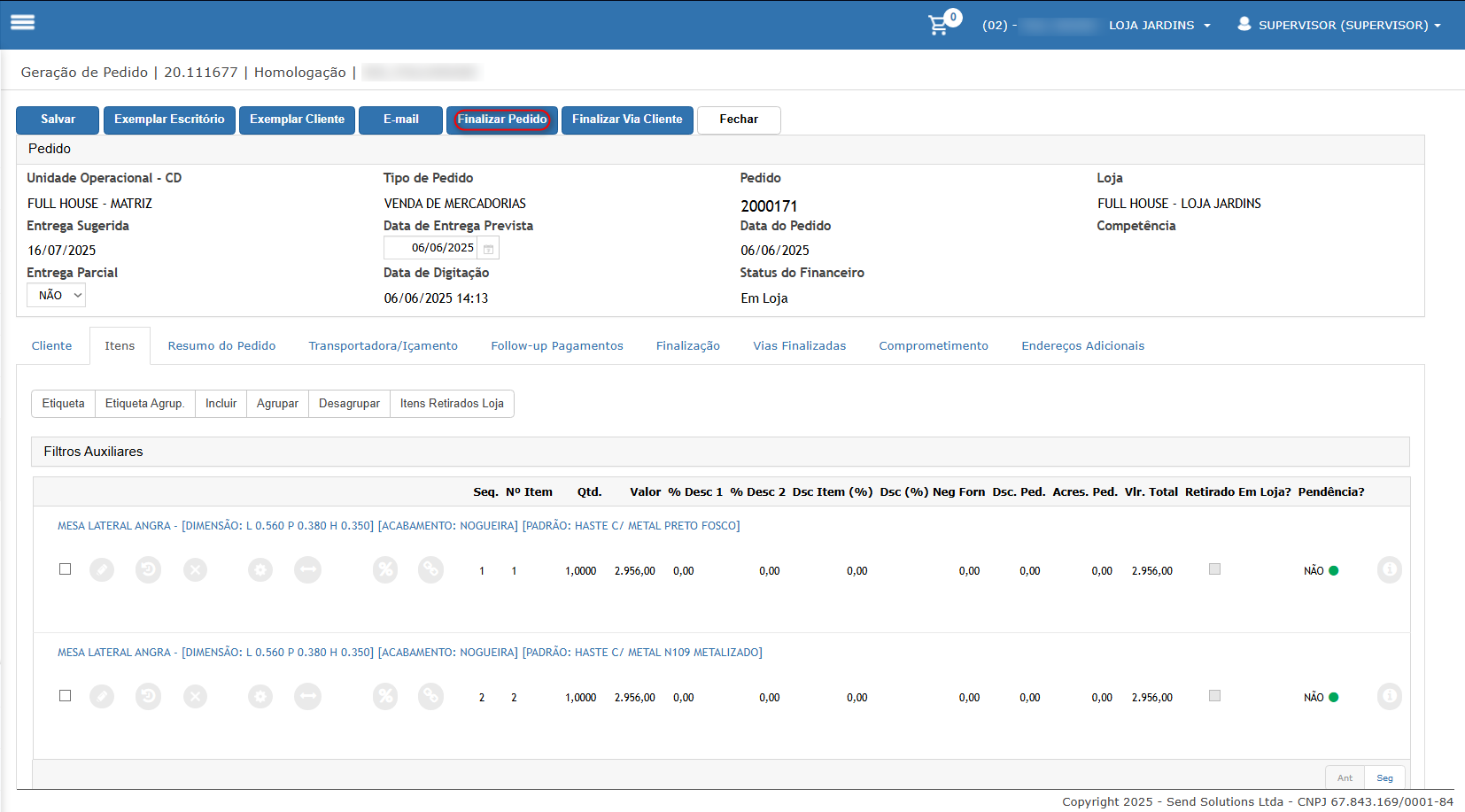Open the Comprometimento tab
The height and width of the screenshot is (812, 1465).
[934, 345]
